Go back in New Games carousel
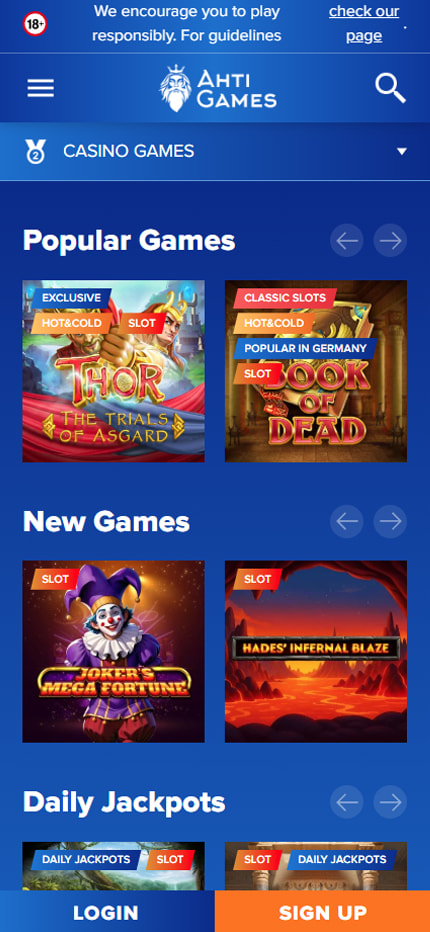This screenshot has height=932, width=430. 347,521
